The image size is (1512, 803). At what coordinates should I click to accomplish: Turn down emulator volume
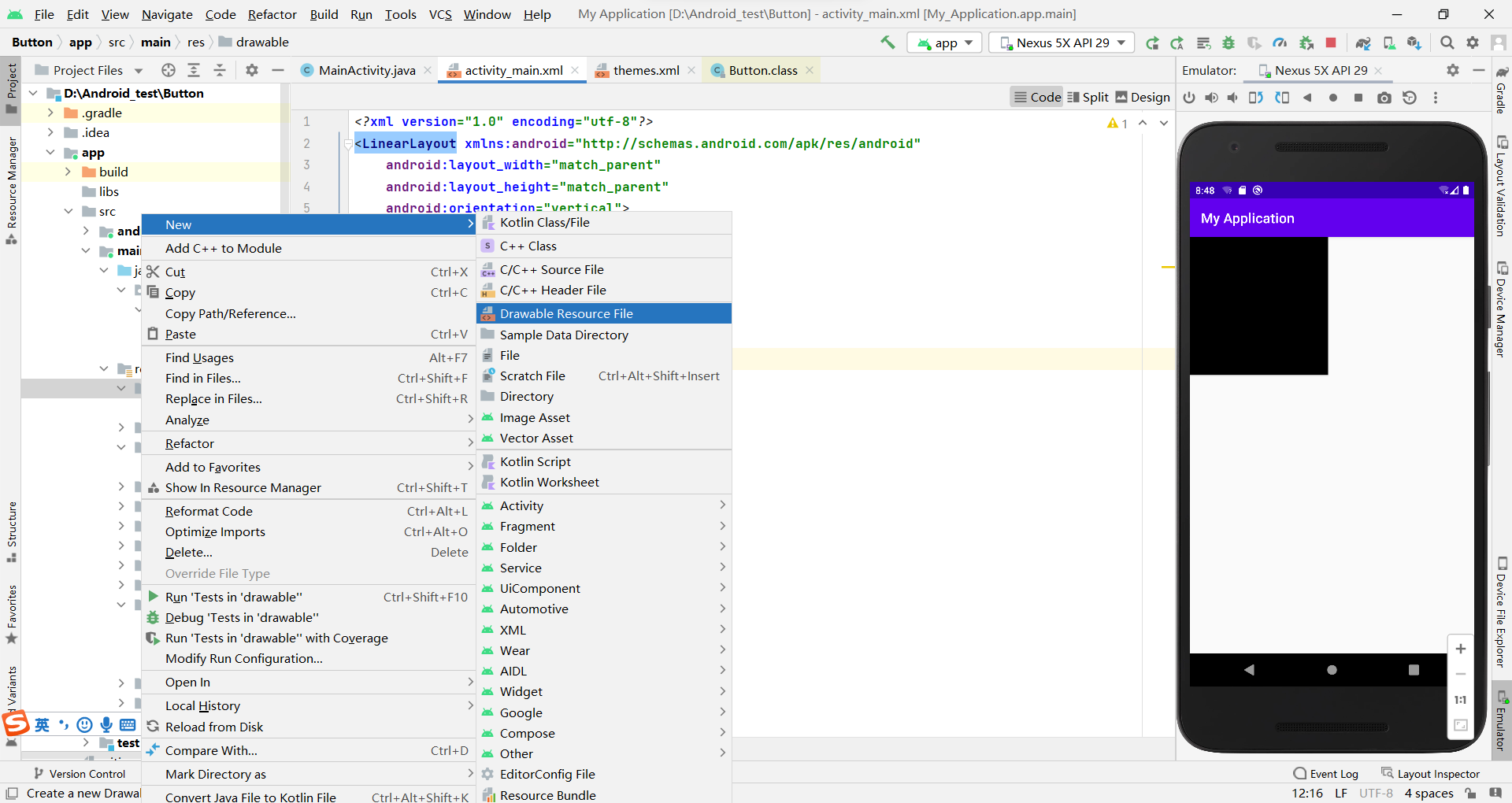point(1232,98)
